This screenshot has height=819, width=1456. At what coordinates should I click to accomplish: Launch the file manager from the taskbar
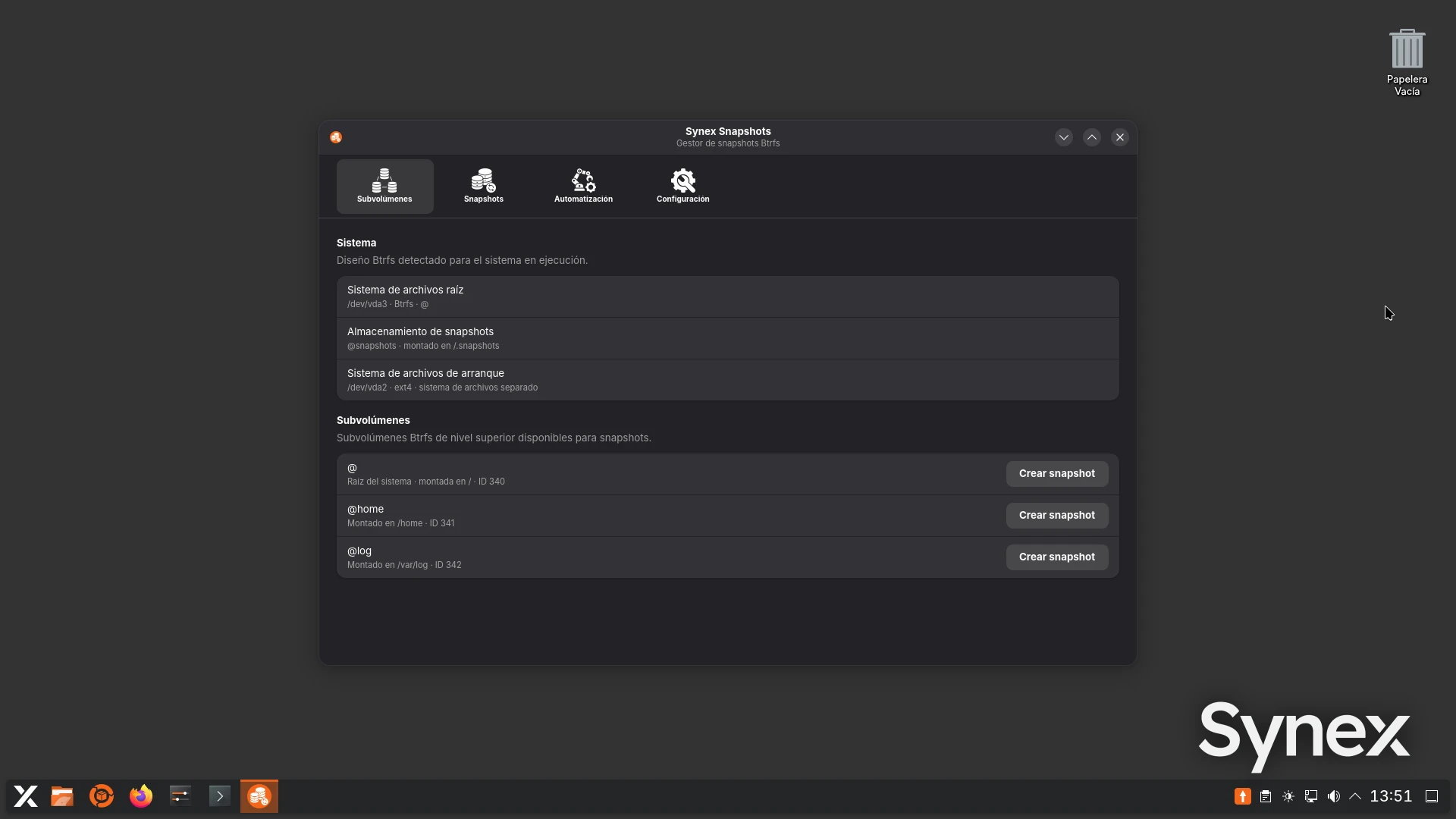pyautogui.click(x=62, y=796)
